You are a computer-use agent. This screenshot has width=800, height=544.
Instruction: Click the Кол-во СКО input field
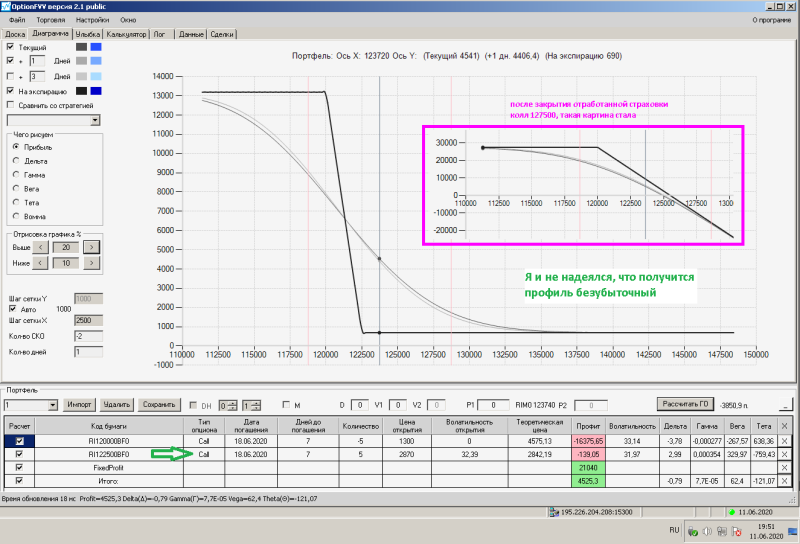pyautogui.click(x=88, y=336)
